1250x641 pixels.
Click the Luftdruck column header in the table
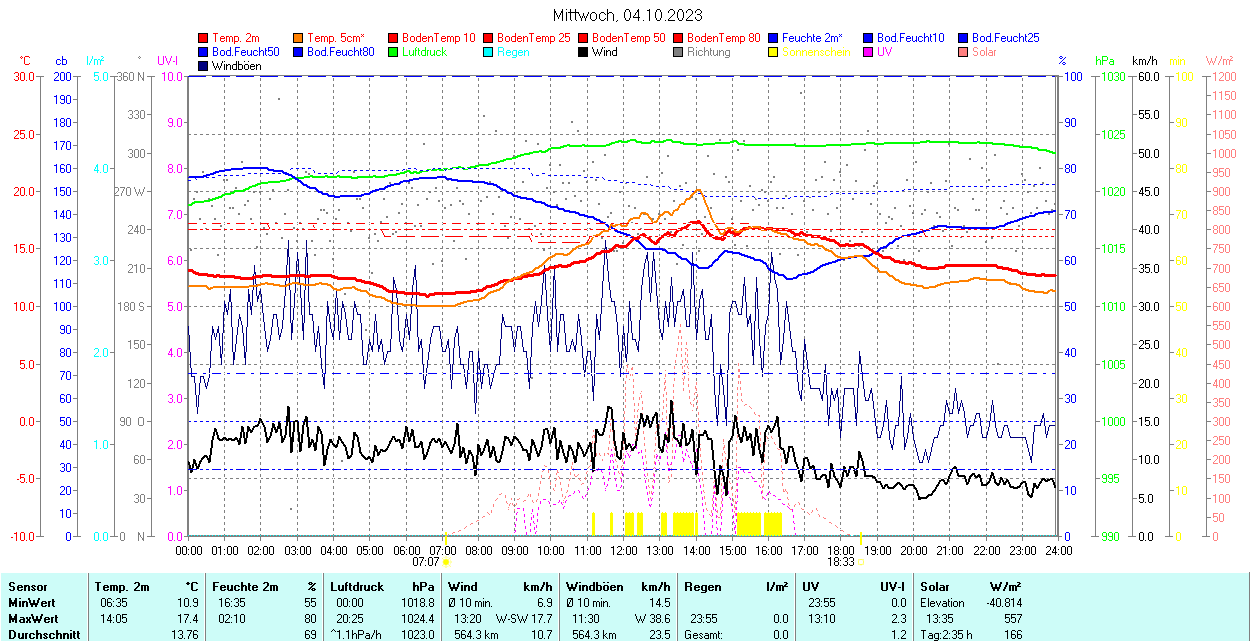tap(356, 587)
